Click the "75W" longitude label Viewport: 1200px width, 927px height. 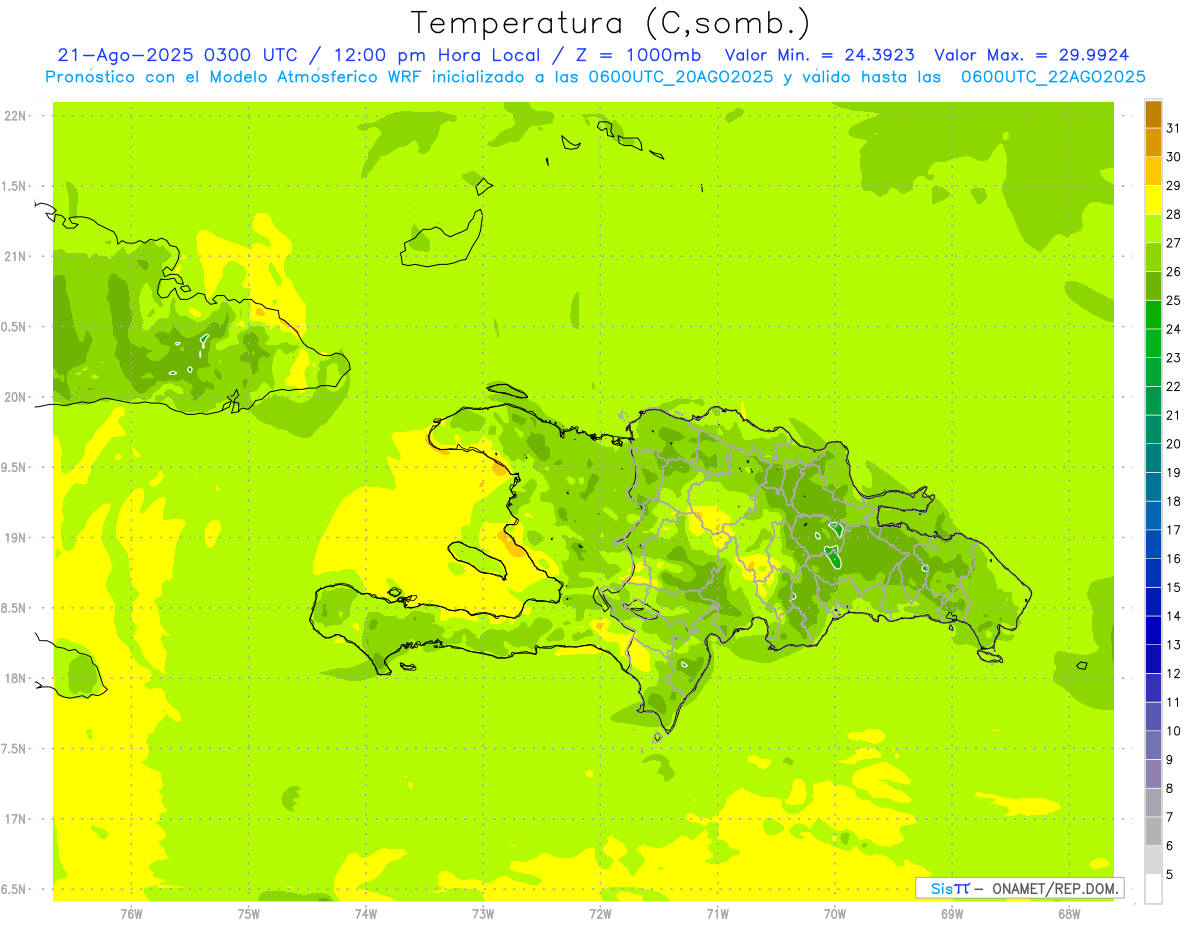point(249,914)
